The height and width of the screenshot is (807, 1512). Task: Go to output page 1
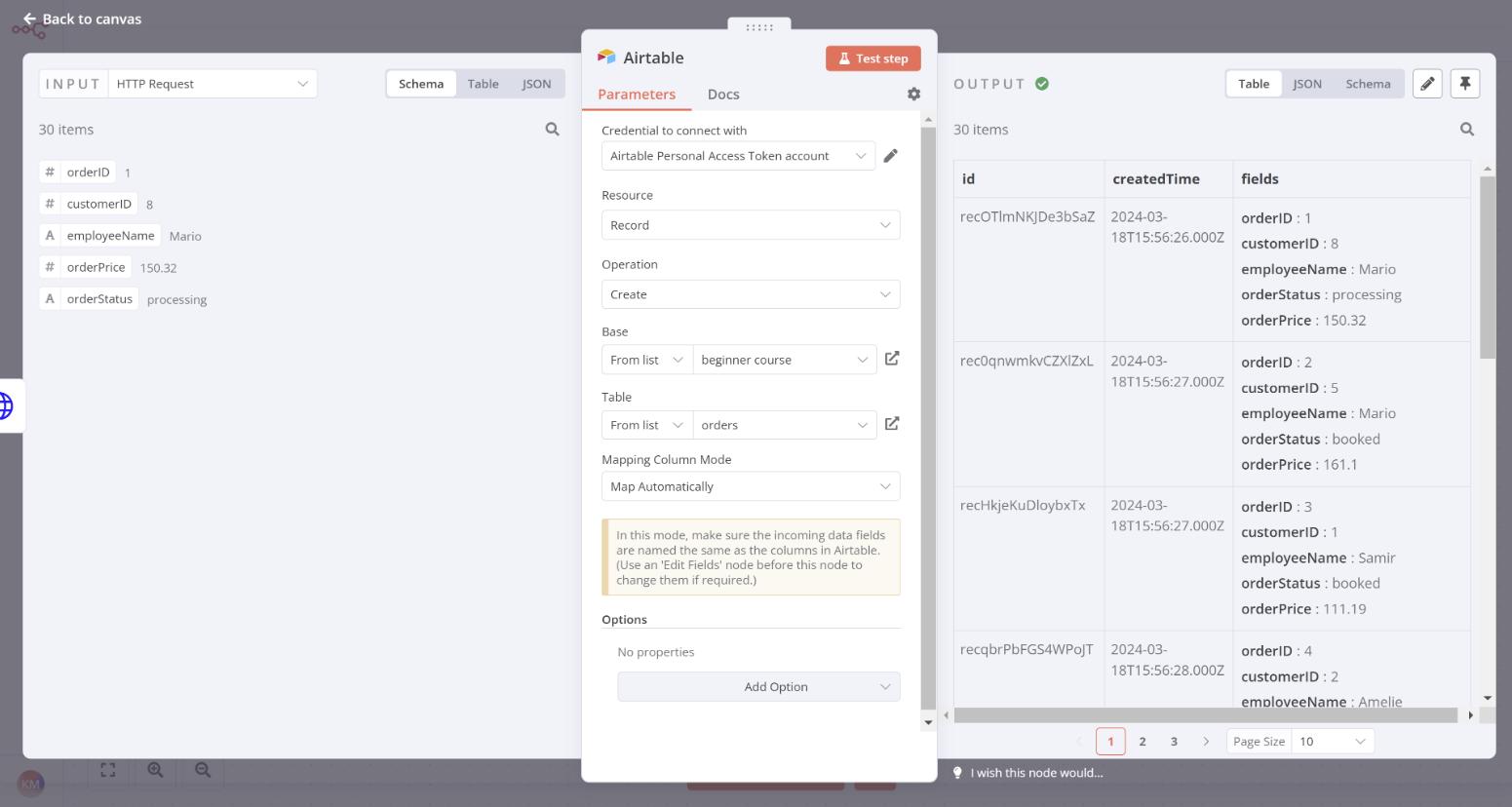click(x=1110, y=742)
